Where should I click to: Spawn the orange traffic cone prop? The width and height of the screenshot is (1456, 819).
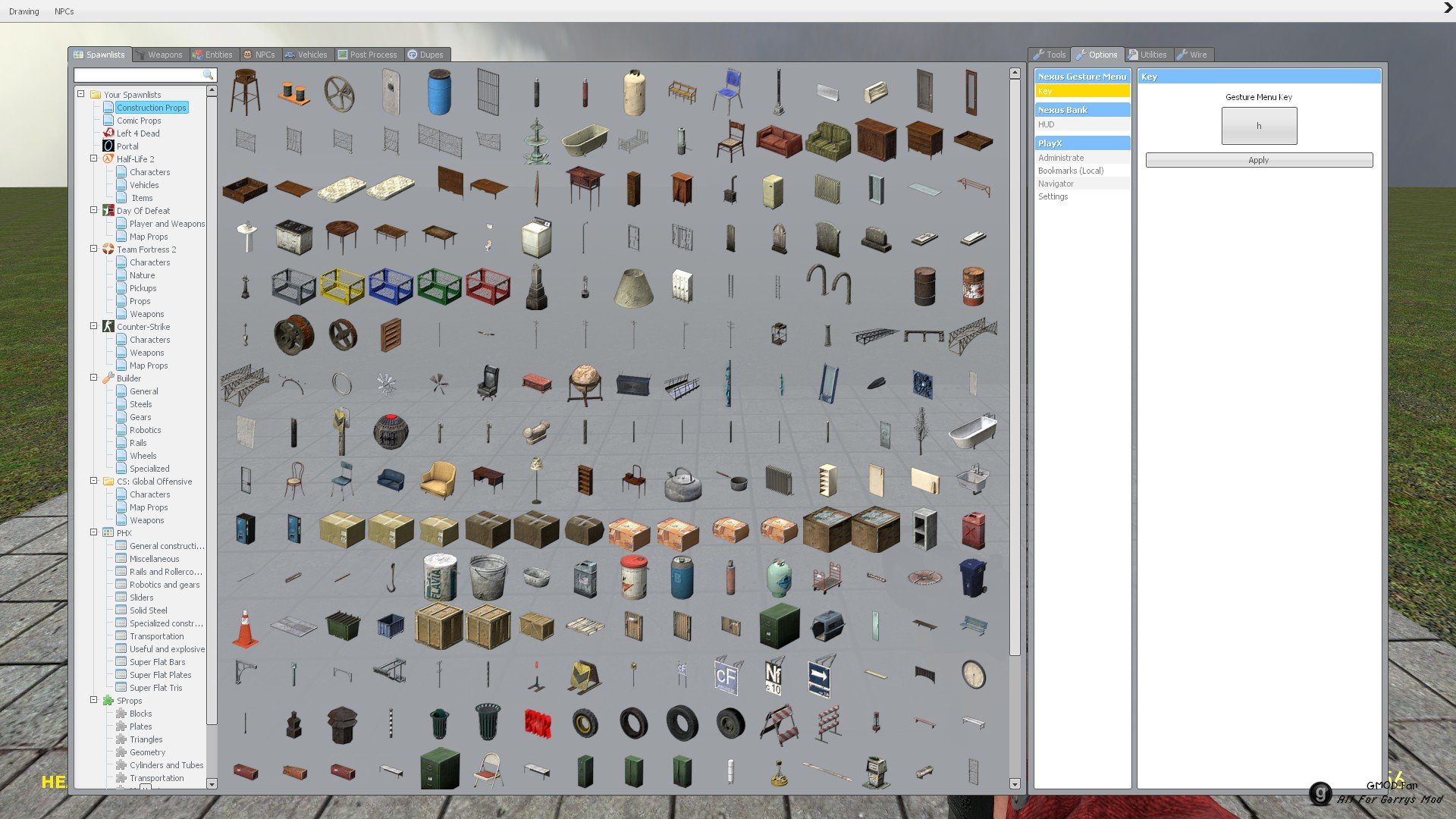(245, 628)
